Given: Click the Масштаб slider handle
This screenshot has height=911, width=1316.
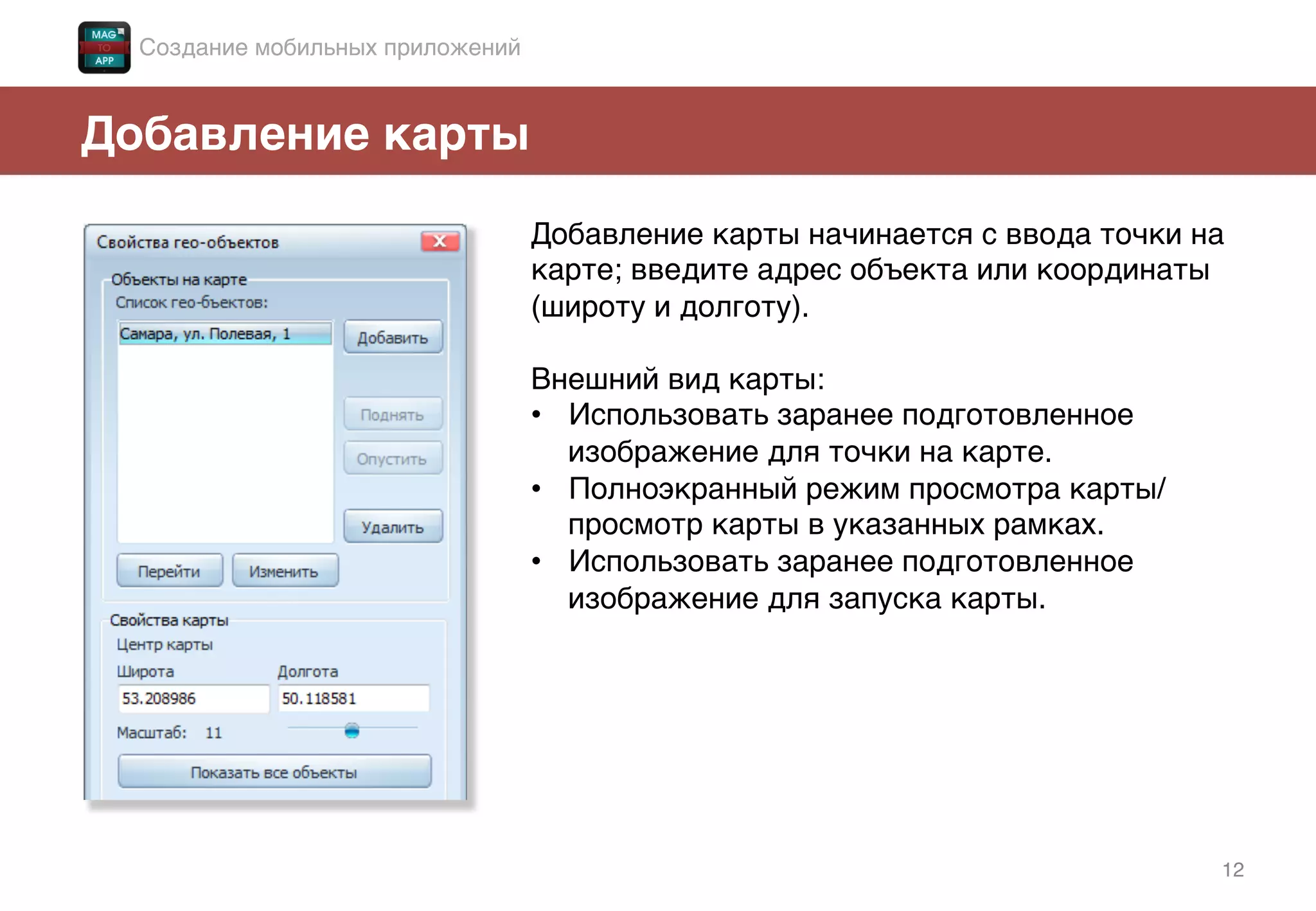Looking at the screenshot, I should (x=351, y=730).
